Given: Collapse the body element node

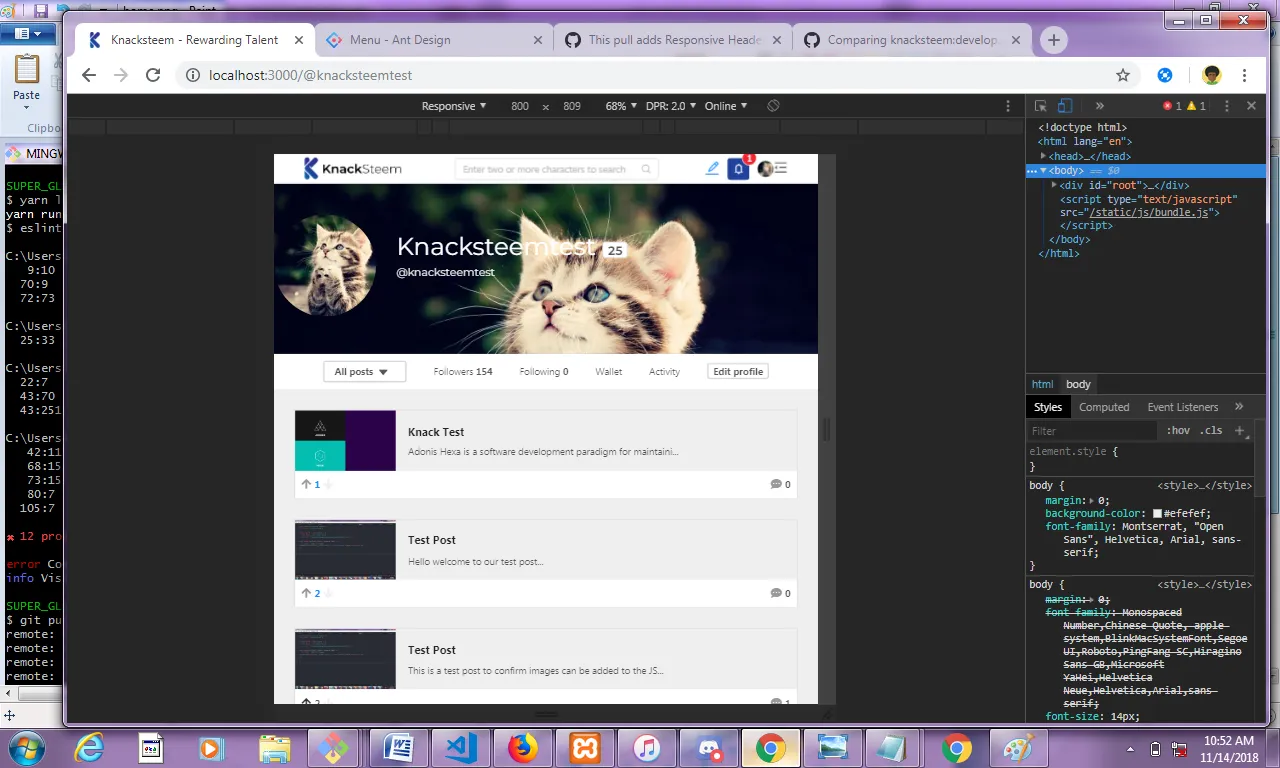Looking at the screenshot, I should [1043, 170].
